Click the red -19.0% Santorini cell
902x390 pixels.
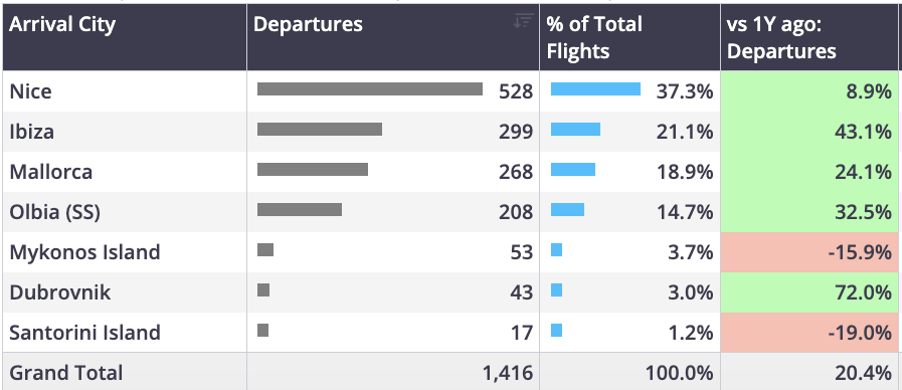(811, 333)
